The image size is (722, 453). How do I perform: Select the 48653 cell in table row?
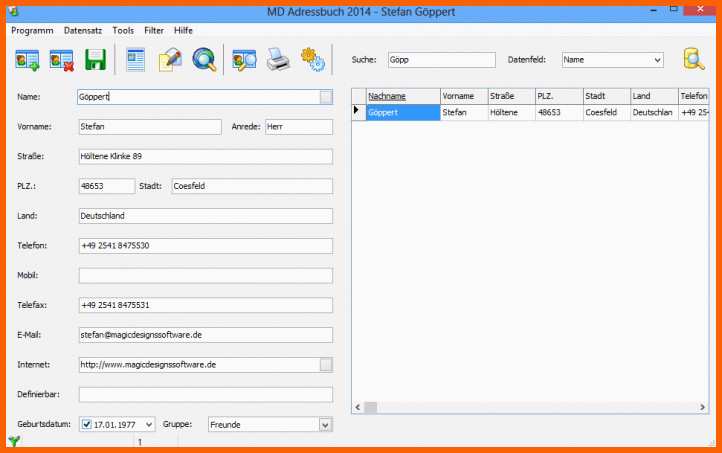(559, 112)
